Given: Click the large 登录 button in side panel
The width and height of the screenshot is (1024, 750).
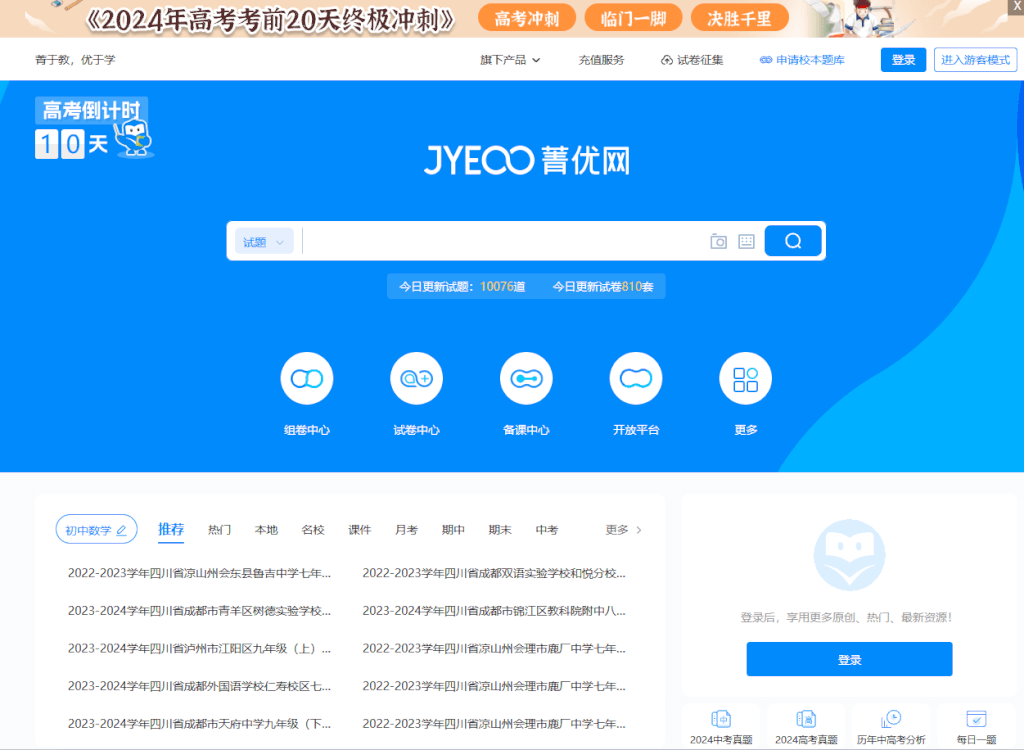Looking at the screenshot, I should (x=849, y=659).
